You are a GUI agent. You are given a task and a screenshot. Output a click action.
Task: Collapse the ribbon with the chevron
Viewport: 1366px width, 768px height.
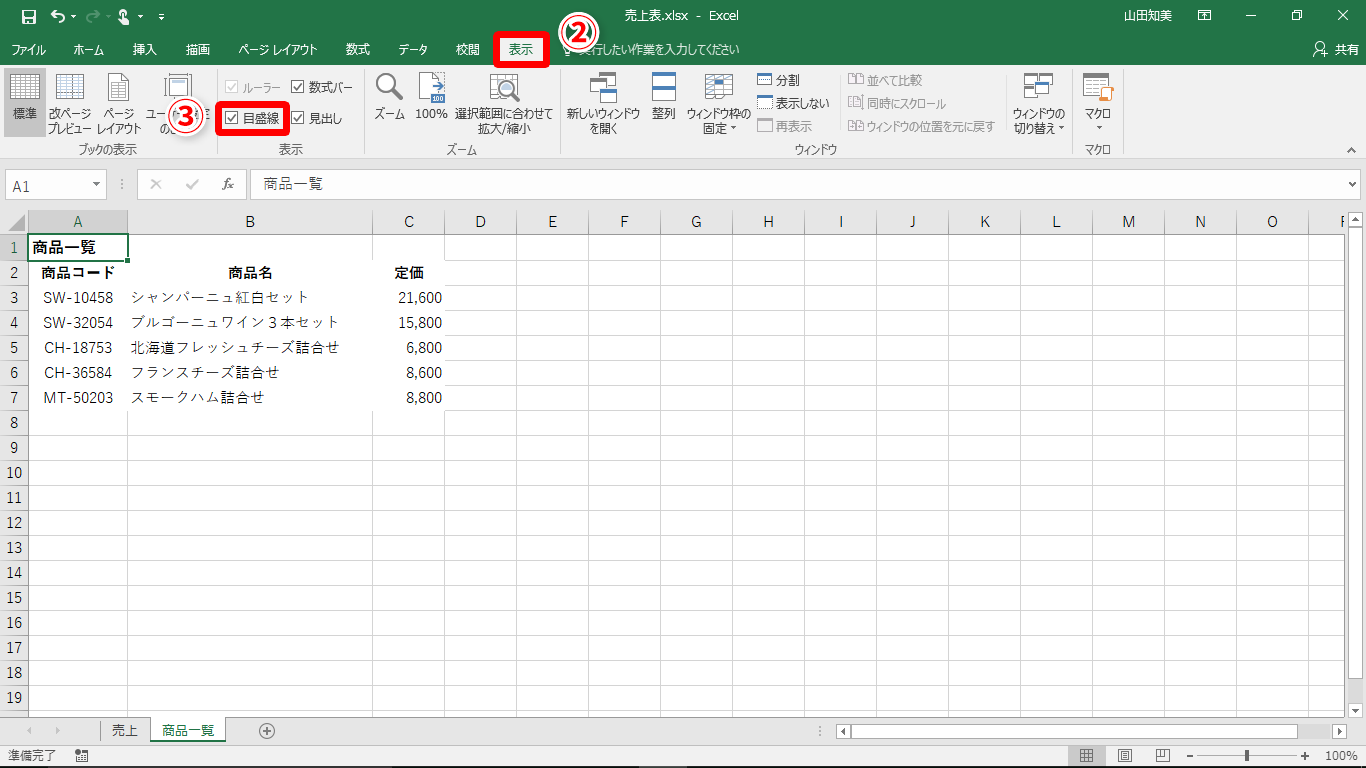pyautogui.click(x=1351, y=150)
